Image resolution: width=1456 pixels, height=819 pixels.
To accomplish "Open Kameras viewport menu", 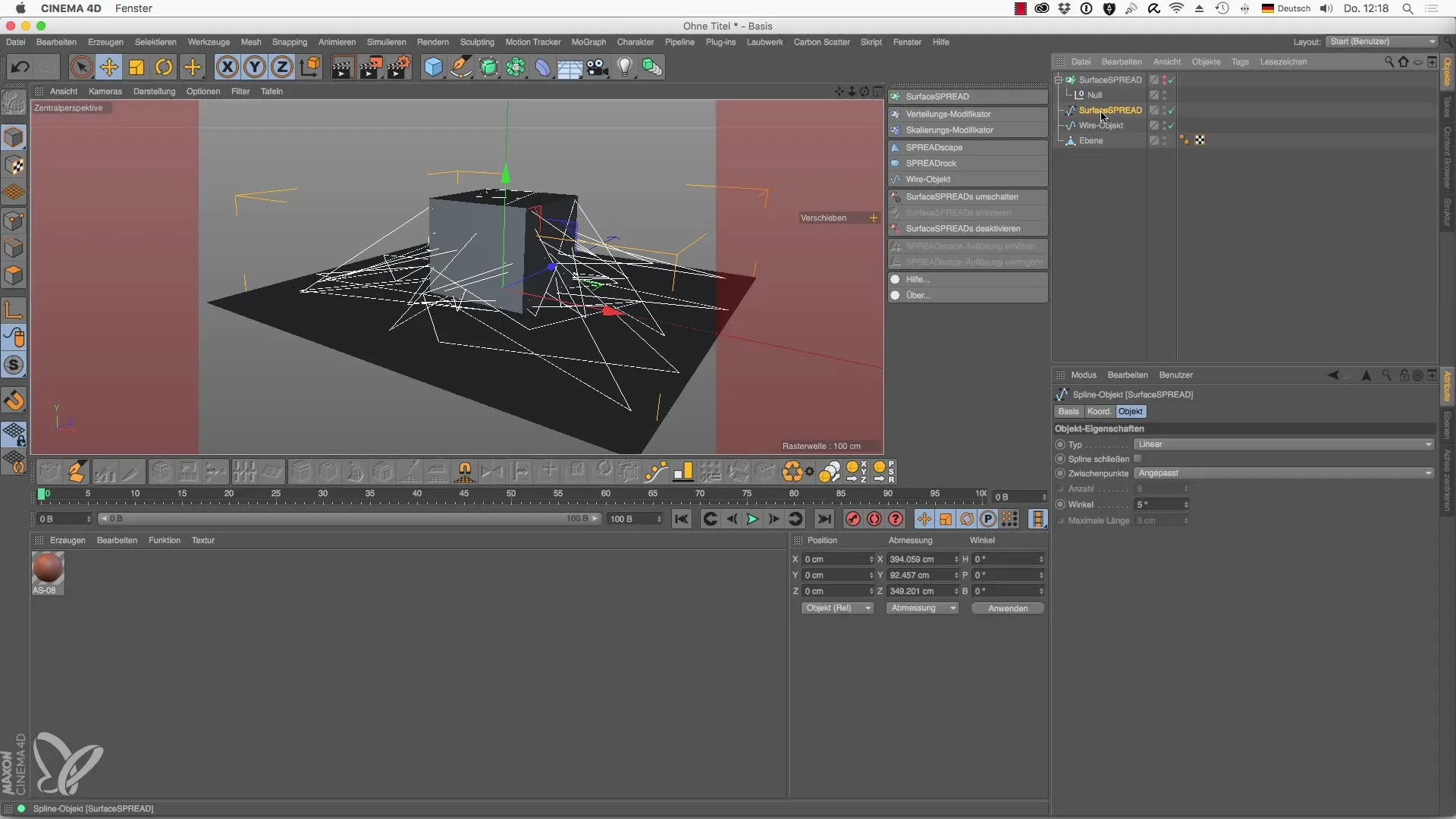I will tap(105, 91).
